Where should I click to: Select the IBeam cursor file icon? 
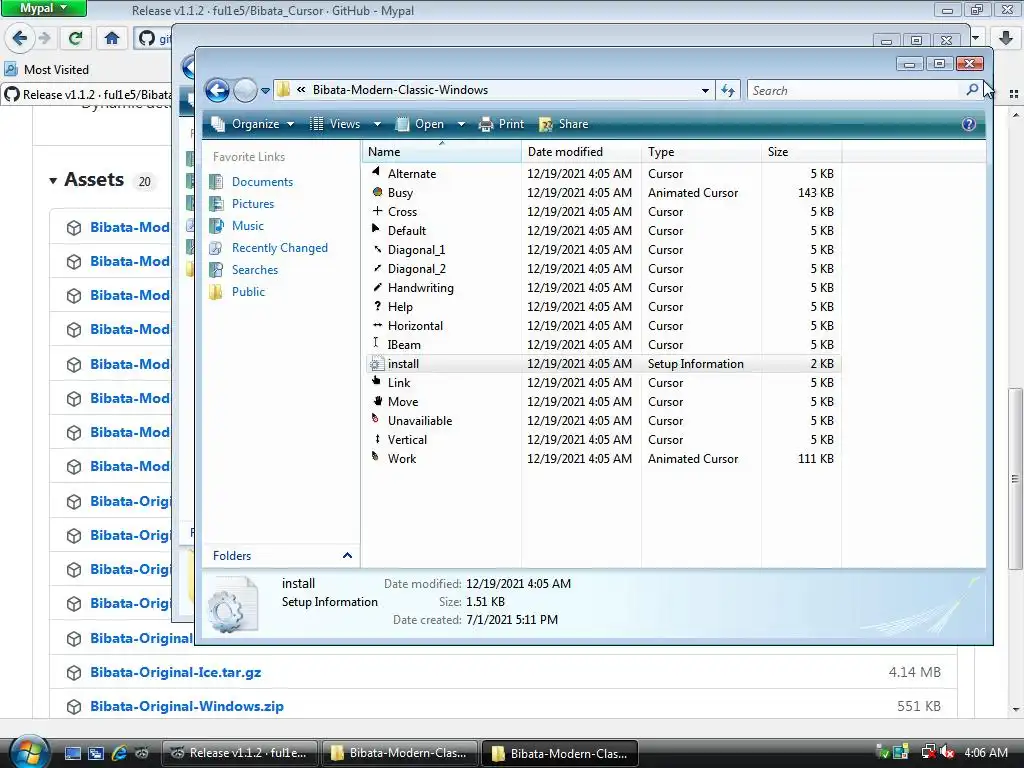pos(376,343)
